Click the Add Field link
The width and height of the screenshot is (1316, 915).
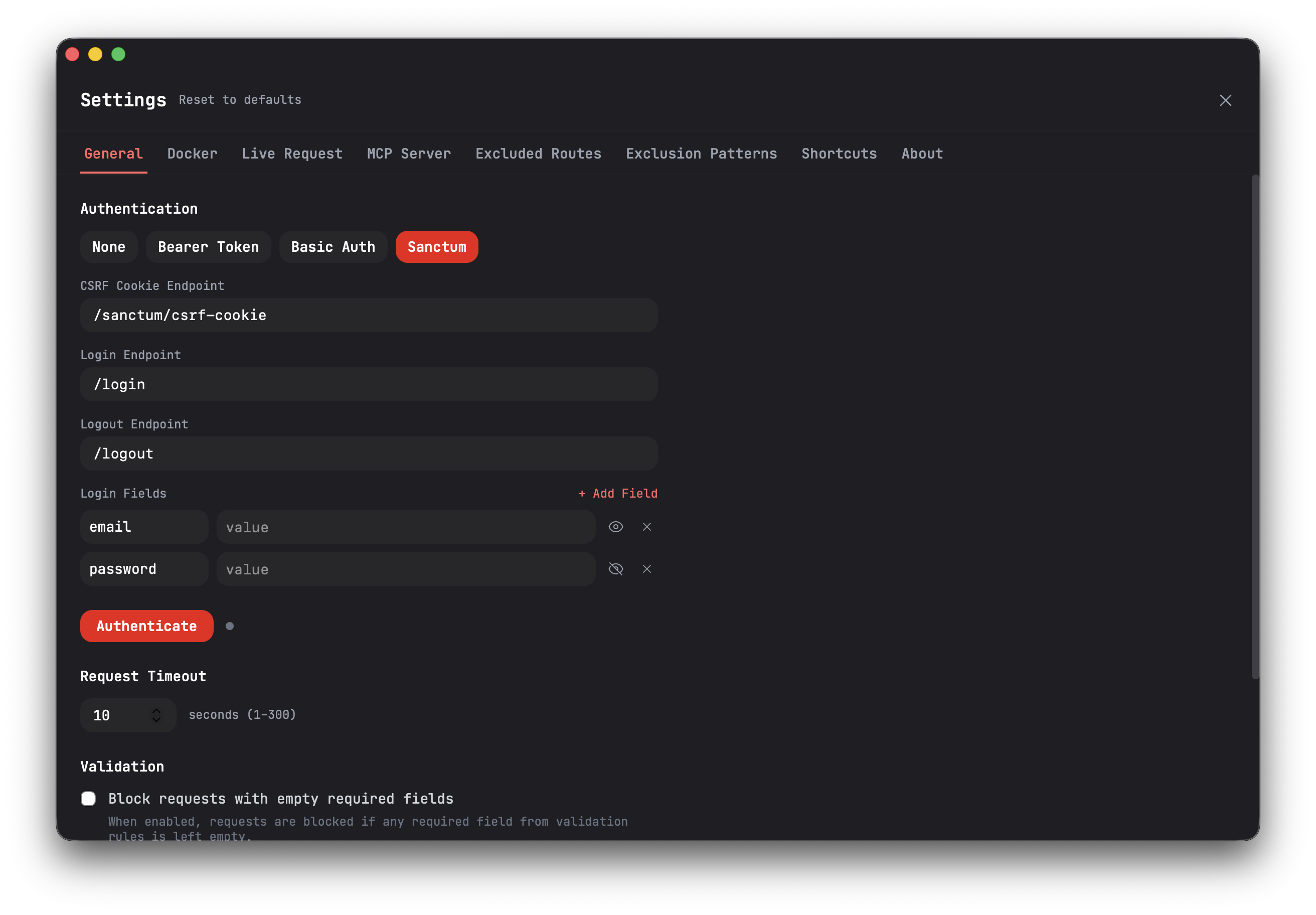618,493
